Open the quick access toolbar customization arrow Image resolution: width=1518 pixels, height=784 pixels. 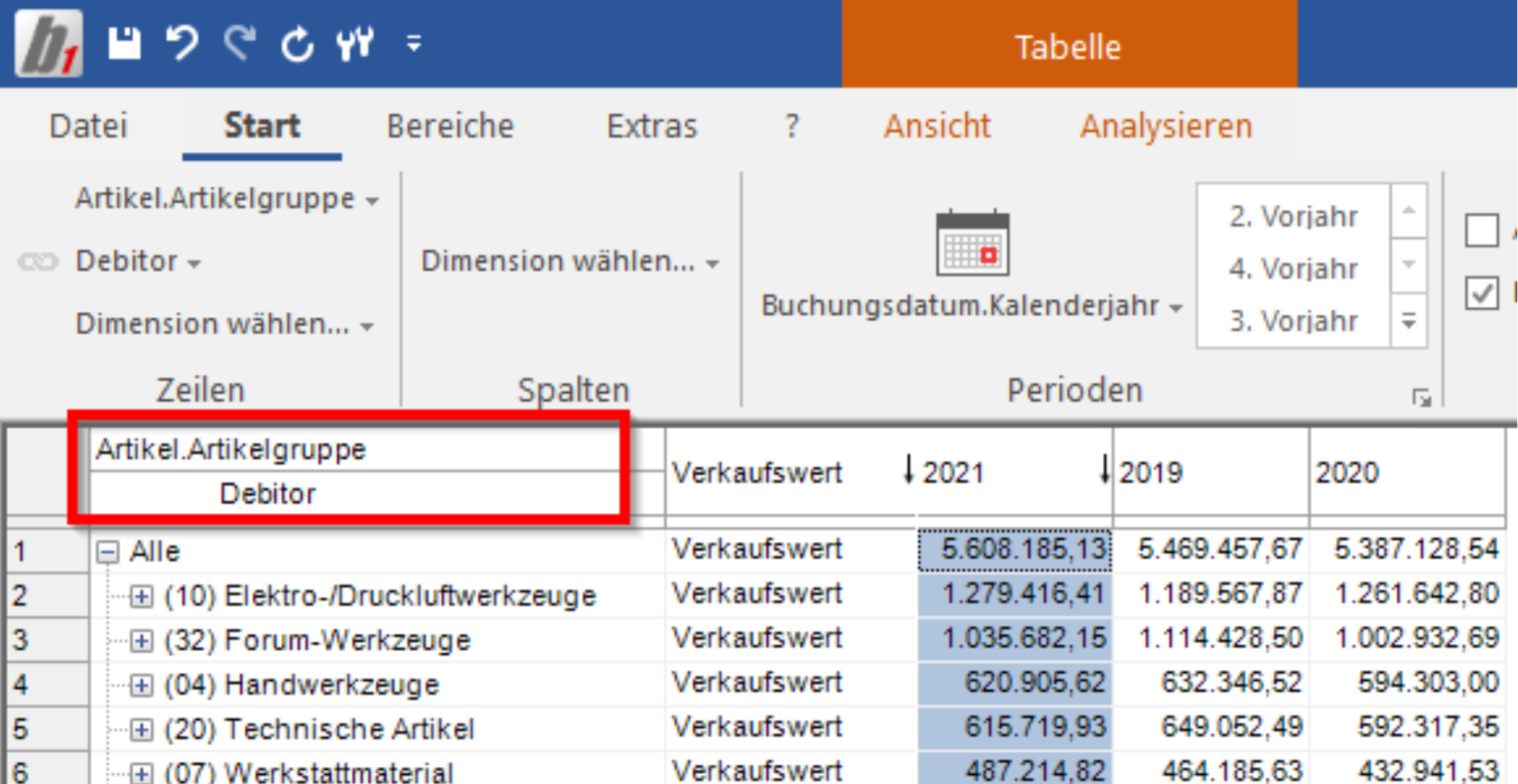[x=414, y=43]
